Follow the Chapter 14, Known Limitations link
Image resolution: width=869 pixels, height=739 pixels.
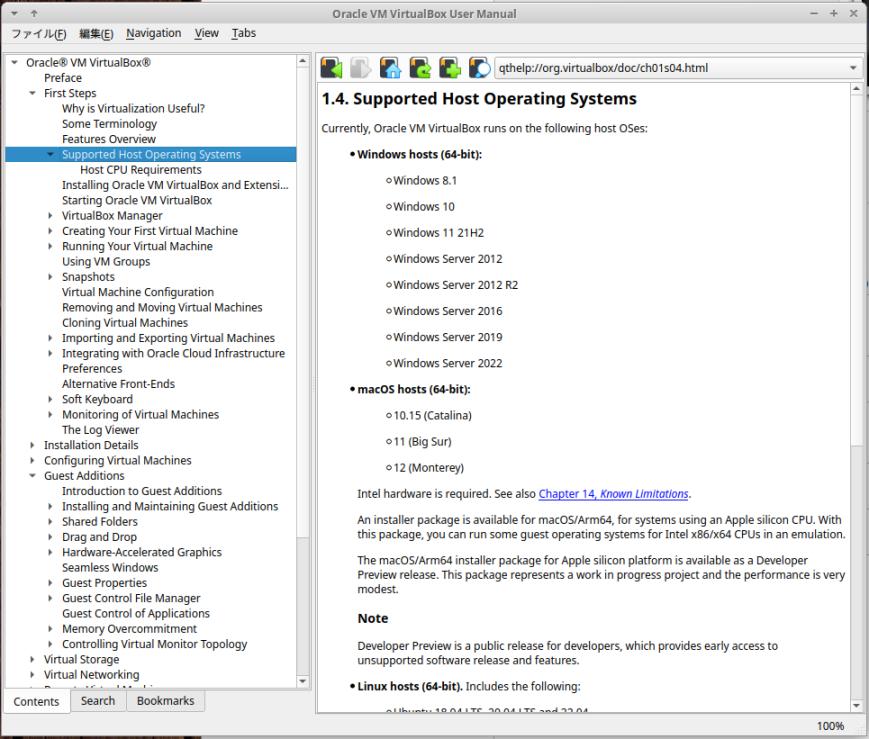(614, 493)
